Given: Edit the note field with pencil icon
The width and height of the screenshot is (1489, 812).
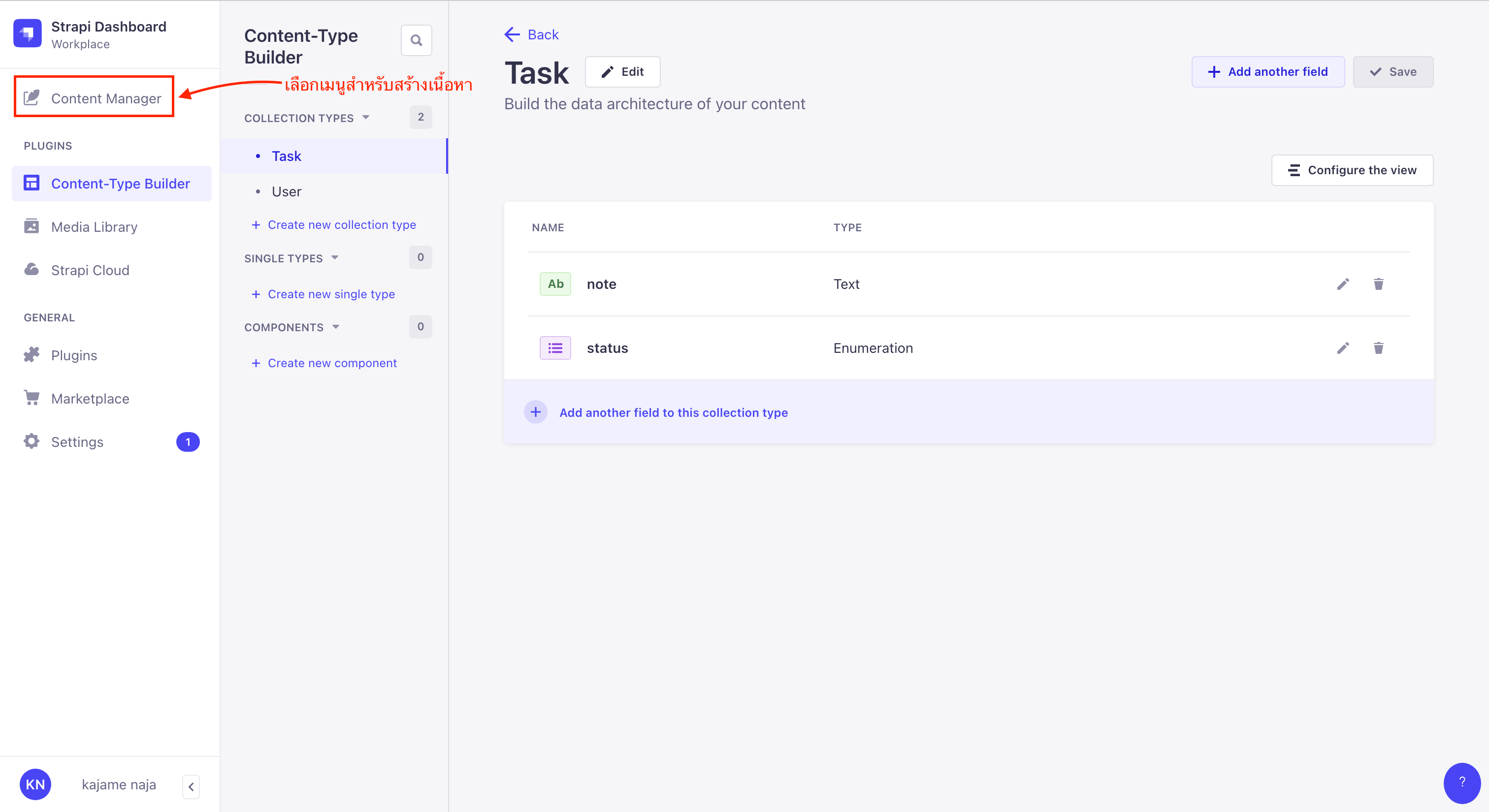Looking at the screenshot, I should click(x=1343, y=283).
